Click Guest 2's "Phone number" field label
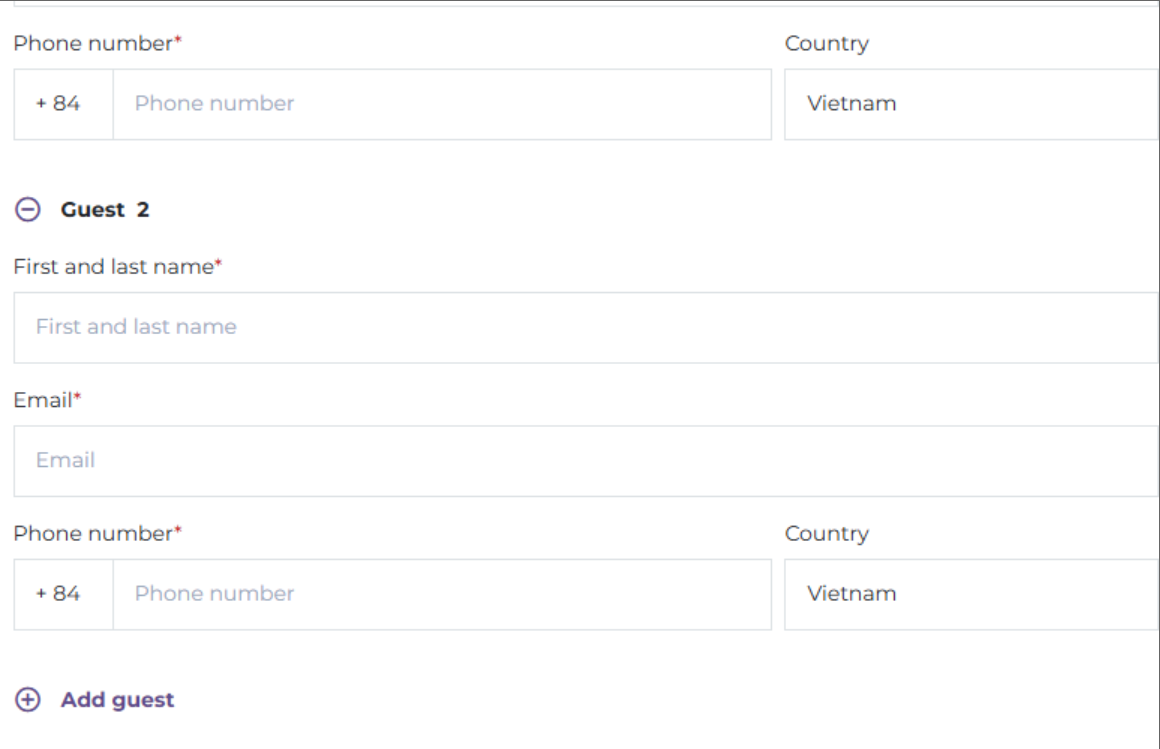The width and height of the screenshot is (1160, 749). coord(93,534)
